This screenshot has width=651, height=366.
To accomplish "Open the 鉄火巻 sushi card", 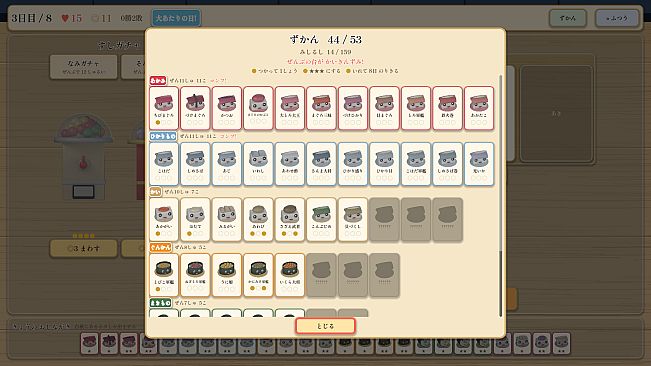I will click(448, 108).
